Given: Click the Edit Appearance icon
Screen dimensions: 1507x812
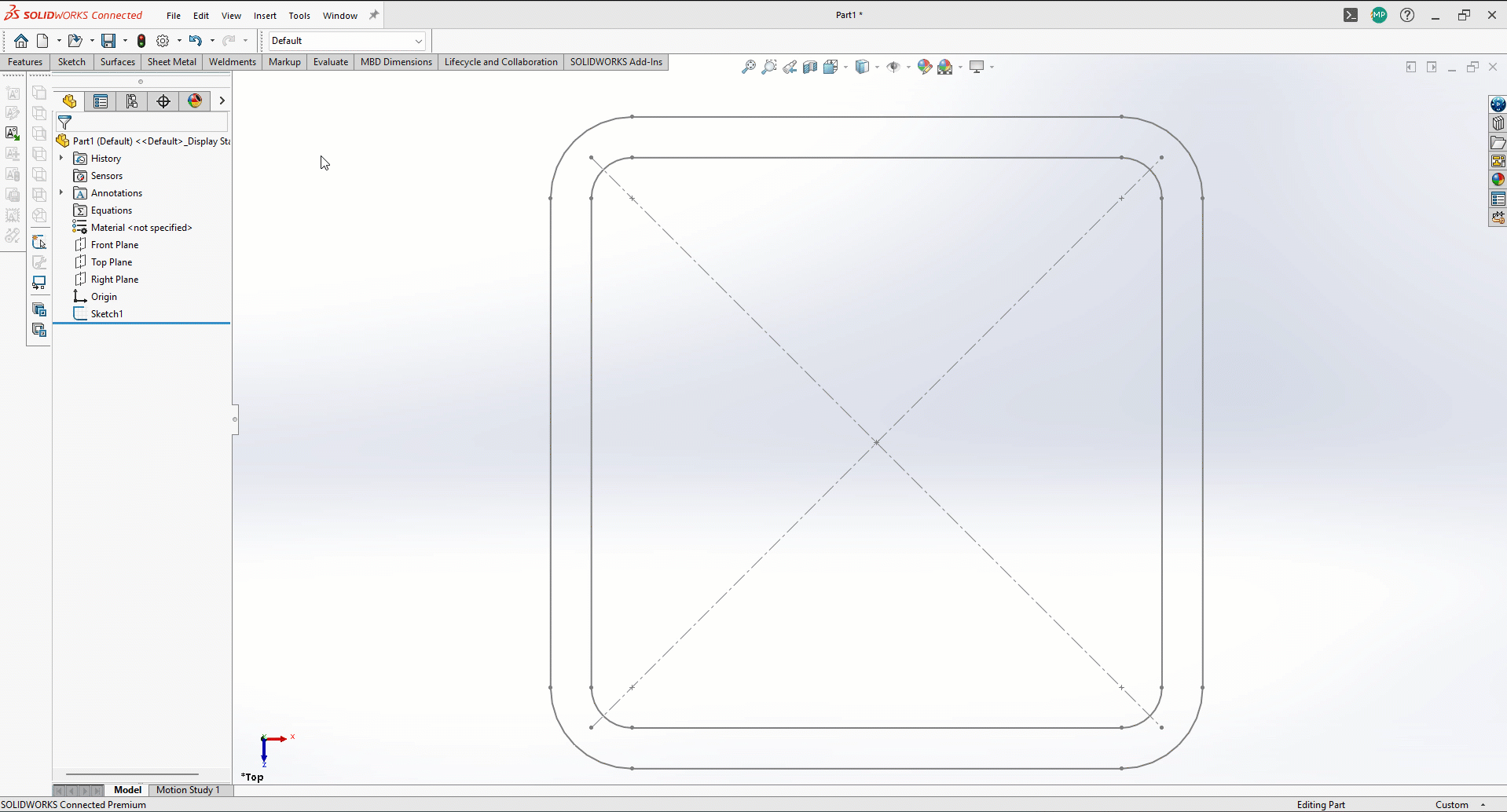Looking at the screenshot, I should coord(925,68).
